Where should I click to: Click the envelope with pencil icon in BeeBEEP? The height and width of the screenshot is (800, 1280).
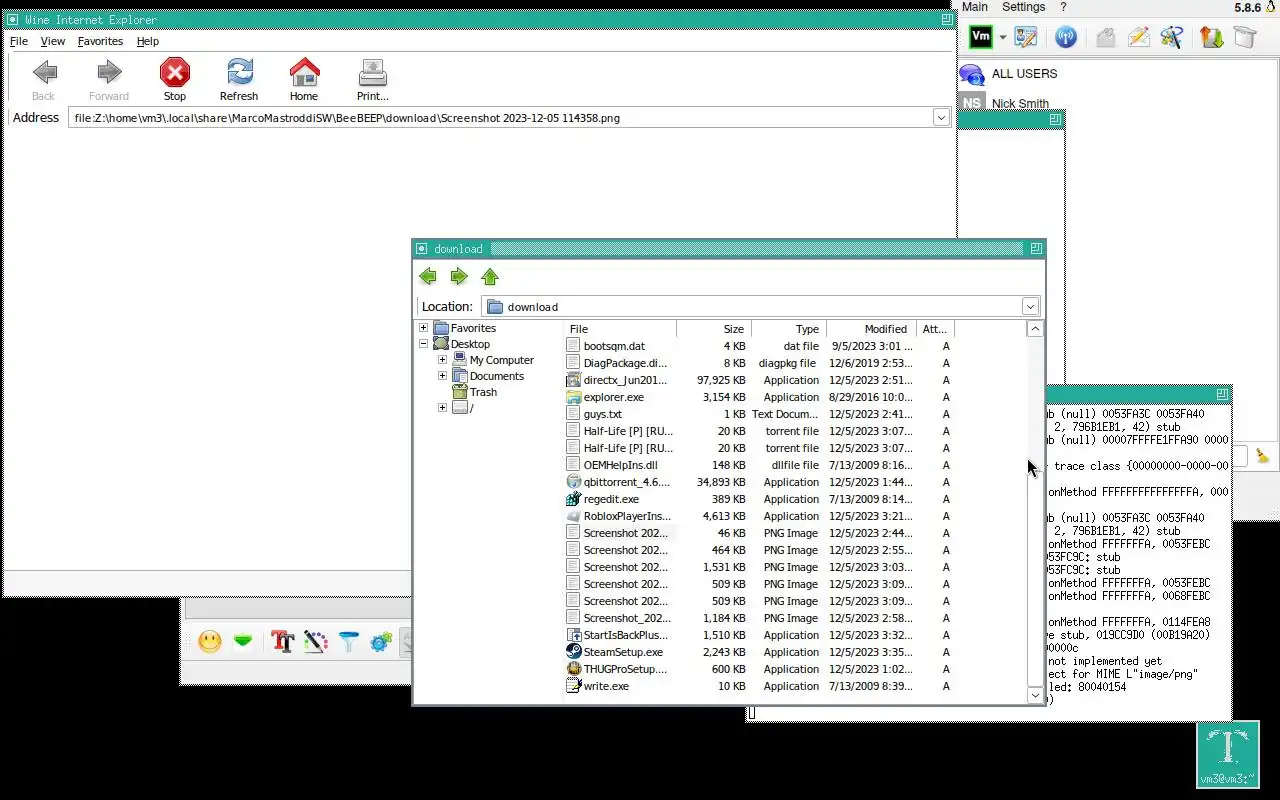(x=1138, y=37)
